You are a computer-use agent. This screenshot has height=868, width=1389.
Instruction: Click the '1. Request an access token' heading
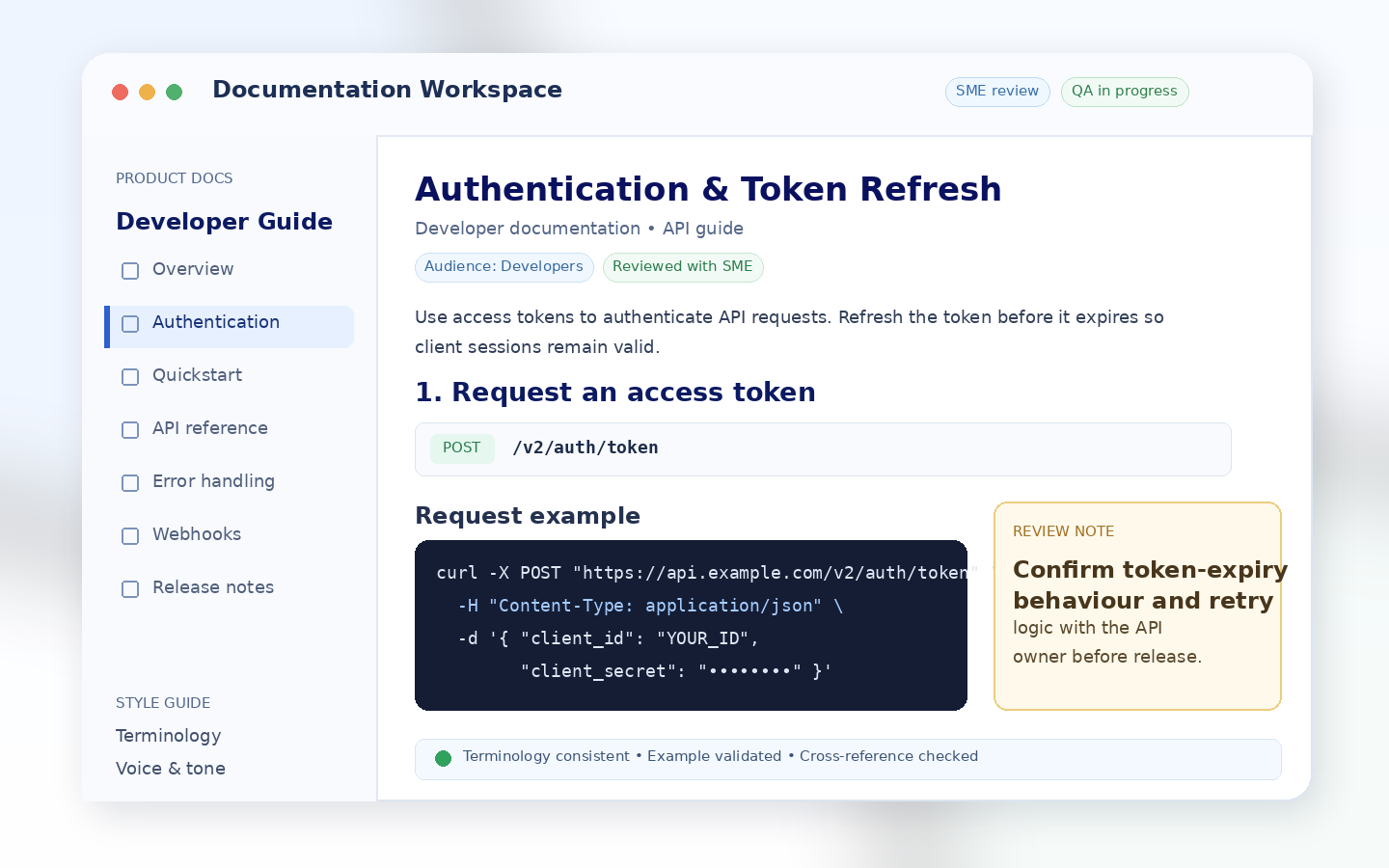pos(615,393)
